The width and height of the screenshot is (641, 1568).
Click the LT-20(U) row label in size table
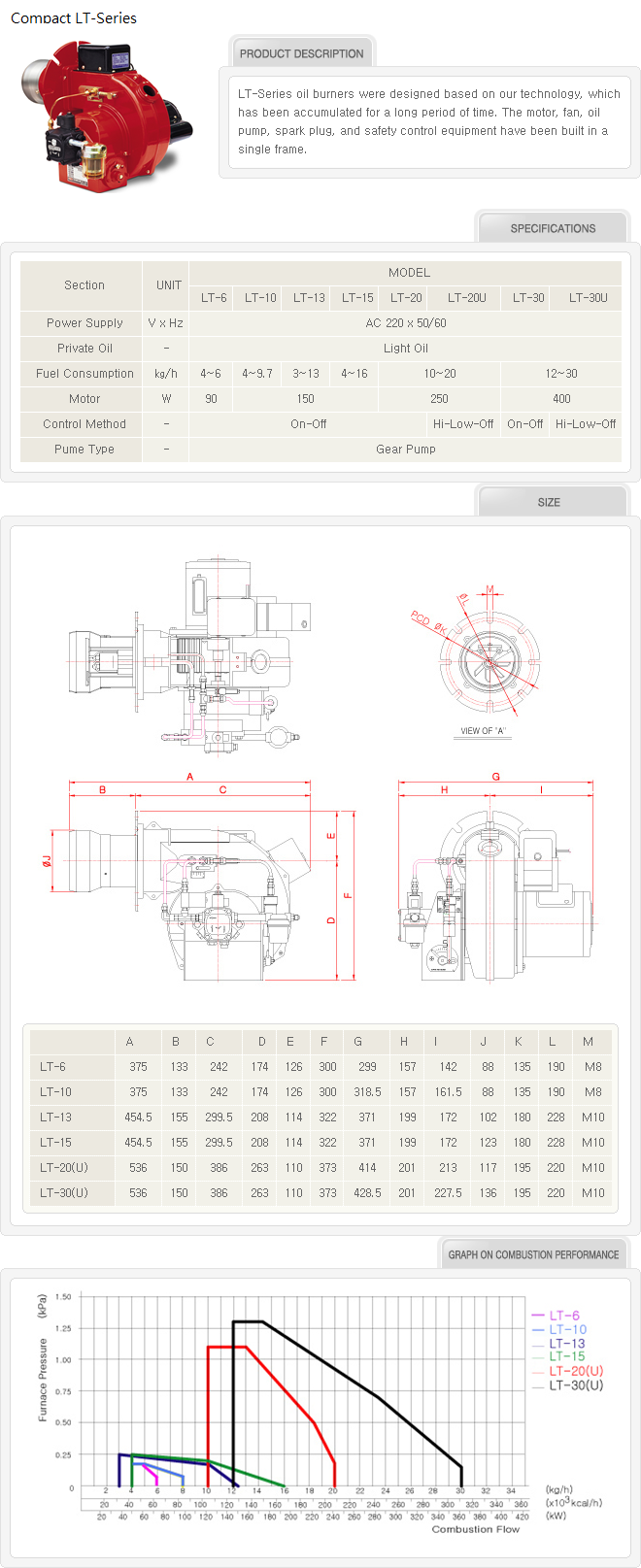[x=64, y=1168]
